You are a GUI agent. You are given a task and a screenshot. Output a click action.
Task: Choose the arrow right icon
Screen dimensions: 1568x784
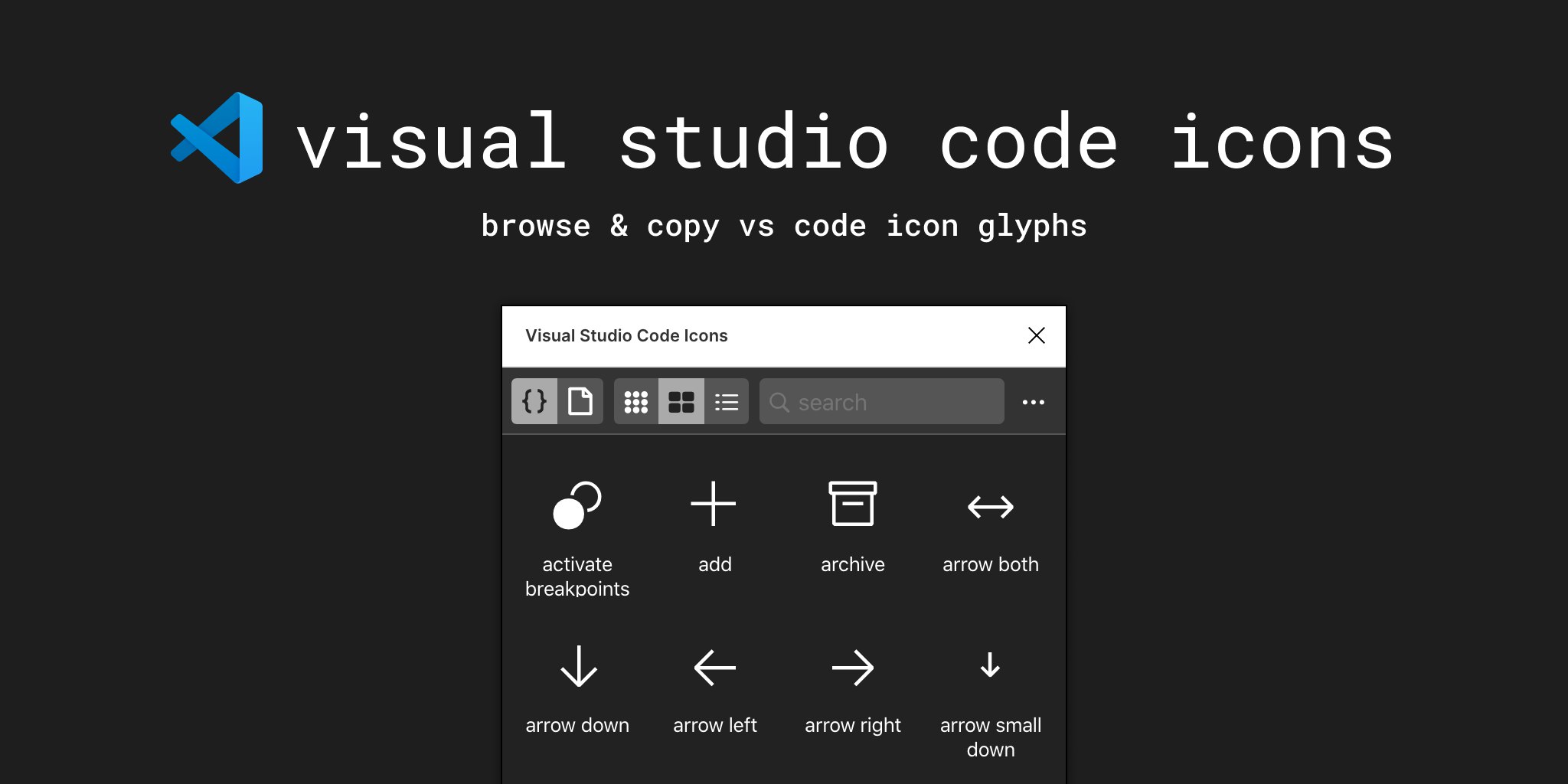(x=853, y=668)
